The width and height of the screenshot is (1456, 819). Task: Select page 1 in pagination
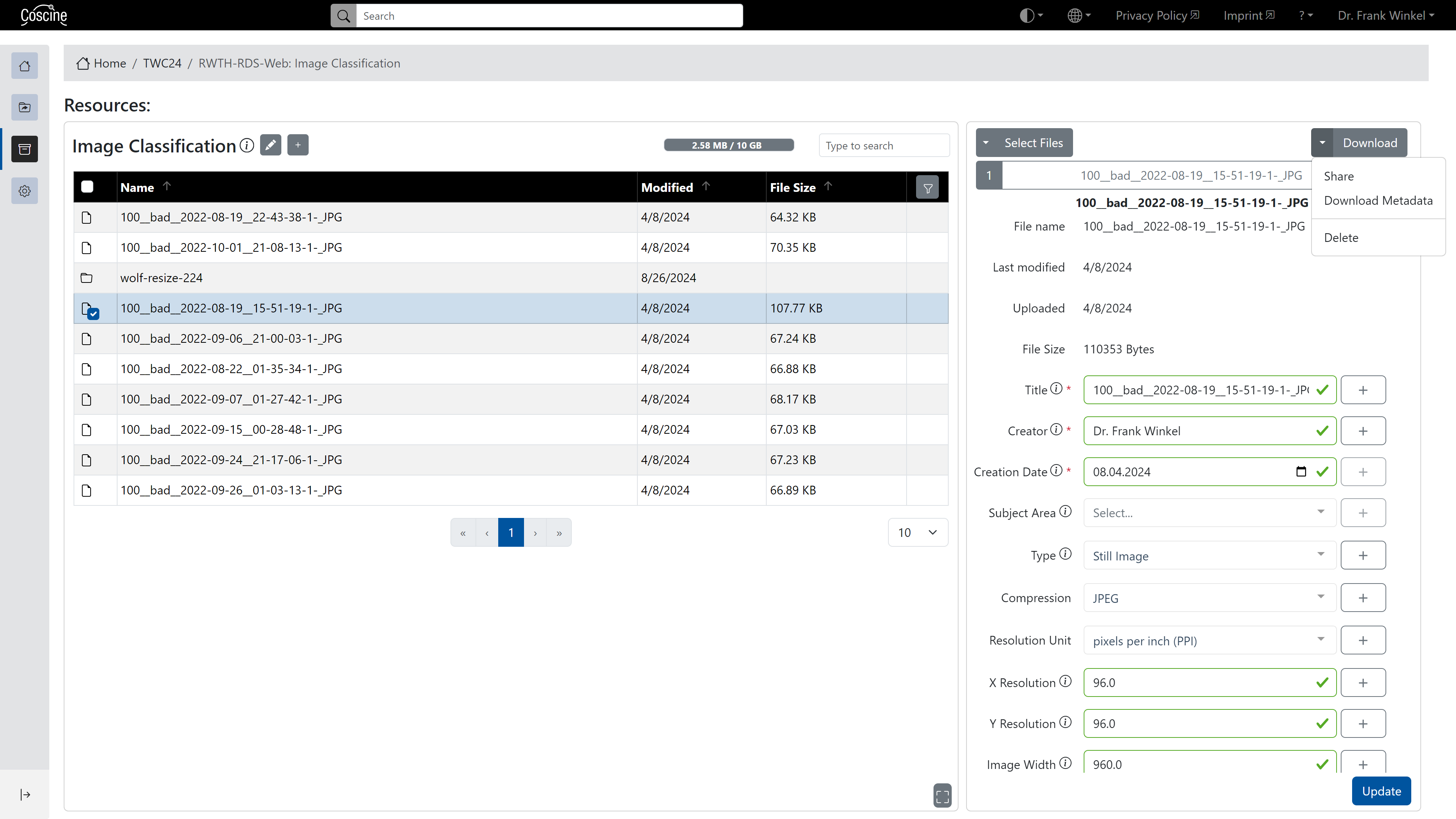pos(511,532)
